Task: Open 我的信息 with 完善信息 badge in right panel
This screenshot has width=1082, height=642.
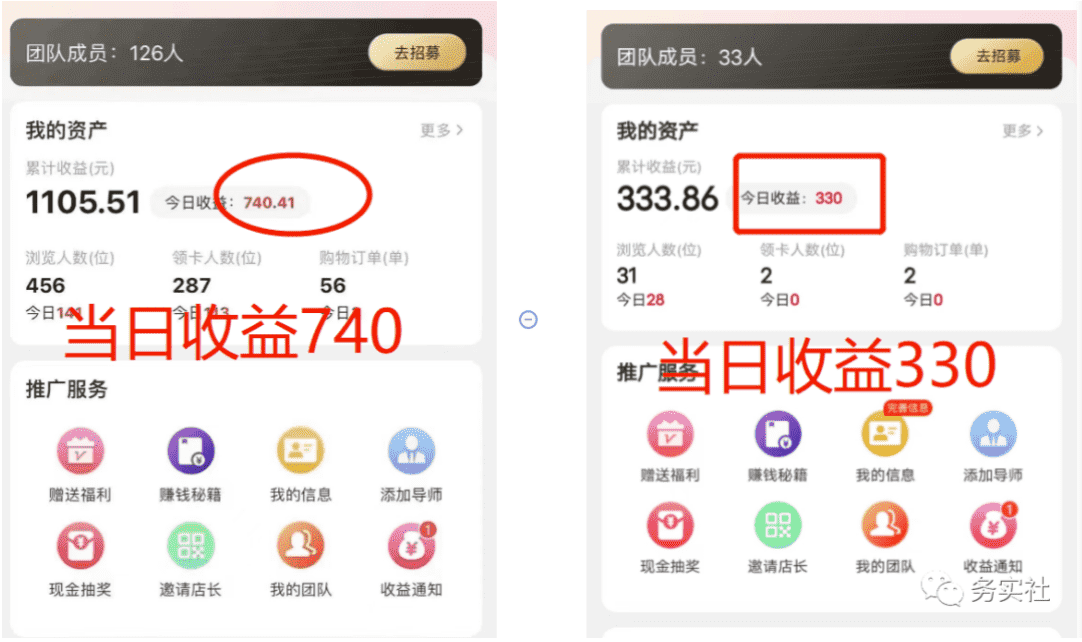Action: [x=885, y=434]
